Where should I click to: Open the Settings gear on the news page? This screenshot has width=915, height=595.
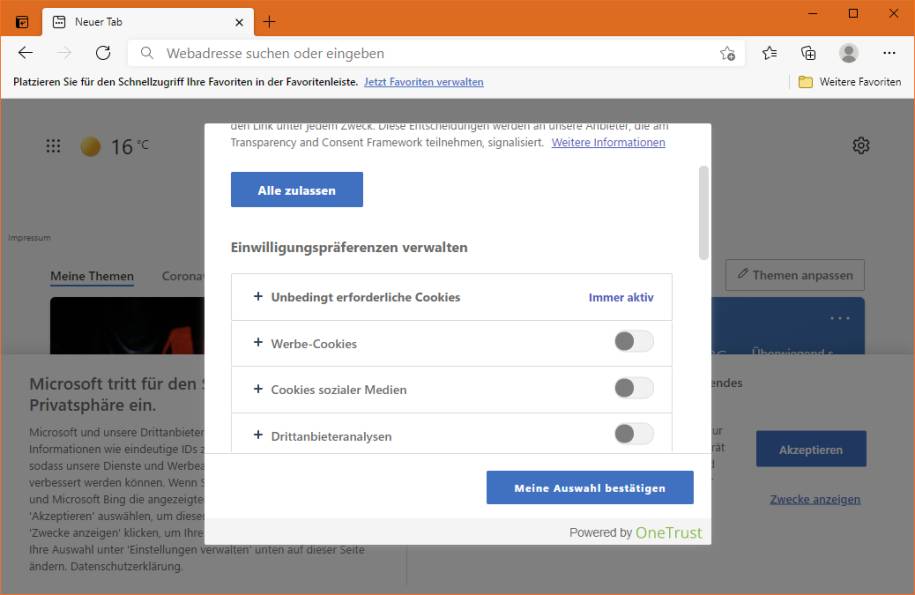[860, 145]
